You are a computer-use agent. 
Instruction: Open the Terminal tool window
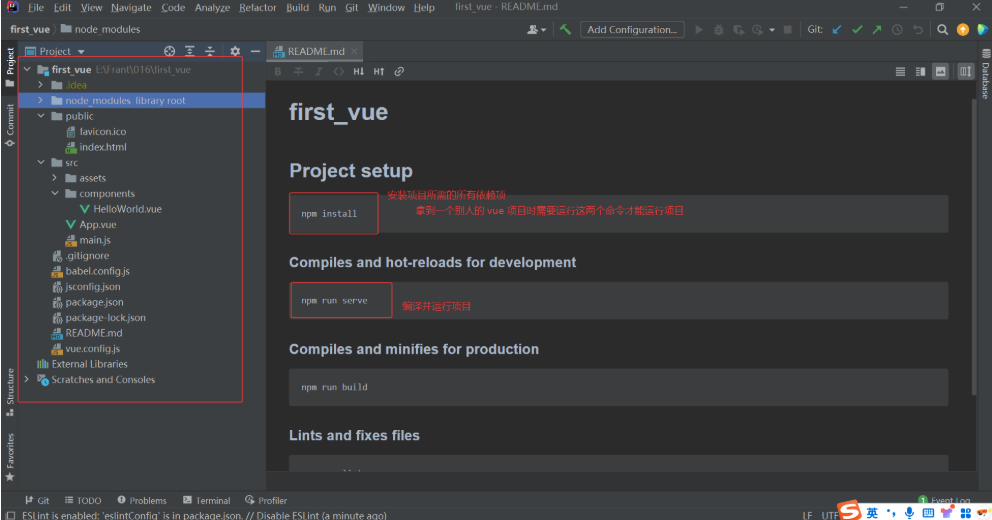[x=206, y=500]
